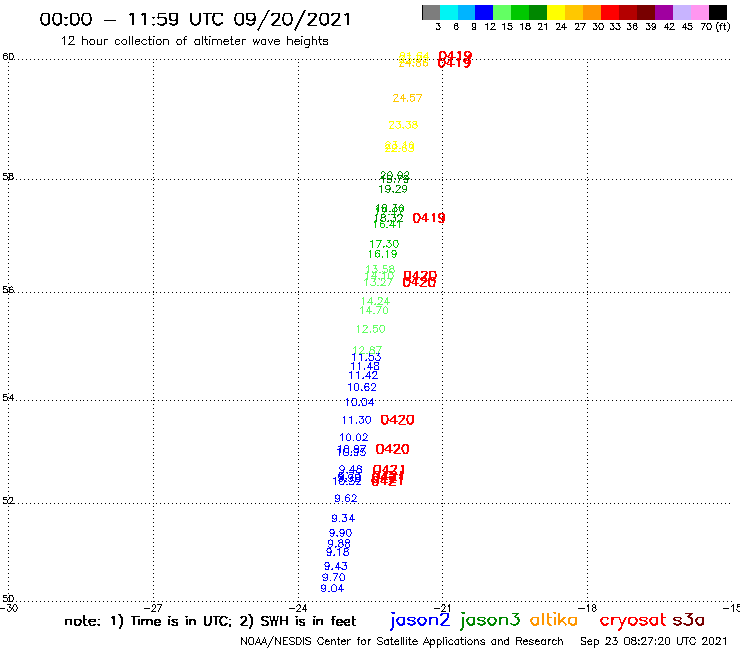Click the latitude axis label 56
This screenshot has width=740, height=650.
(x=8, y=290)
